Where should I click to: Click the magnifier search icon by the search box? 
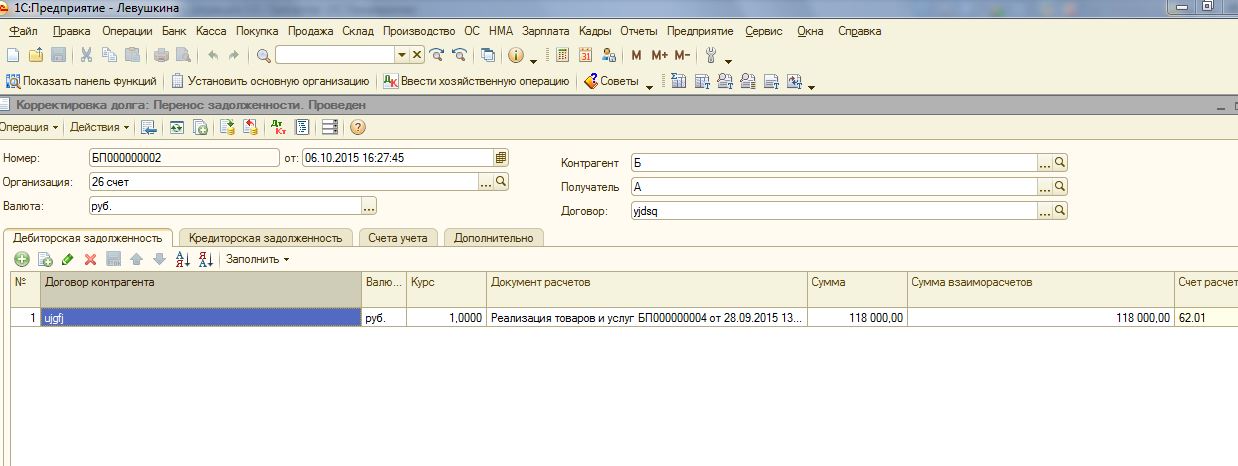coord(263,55)
